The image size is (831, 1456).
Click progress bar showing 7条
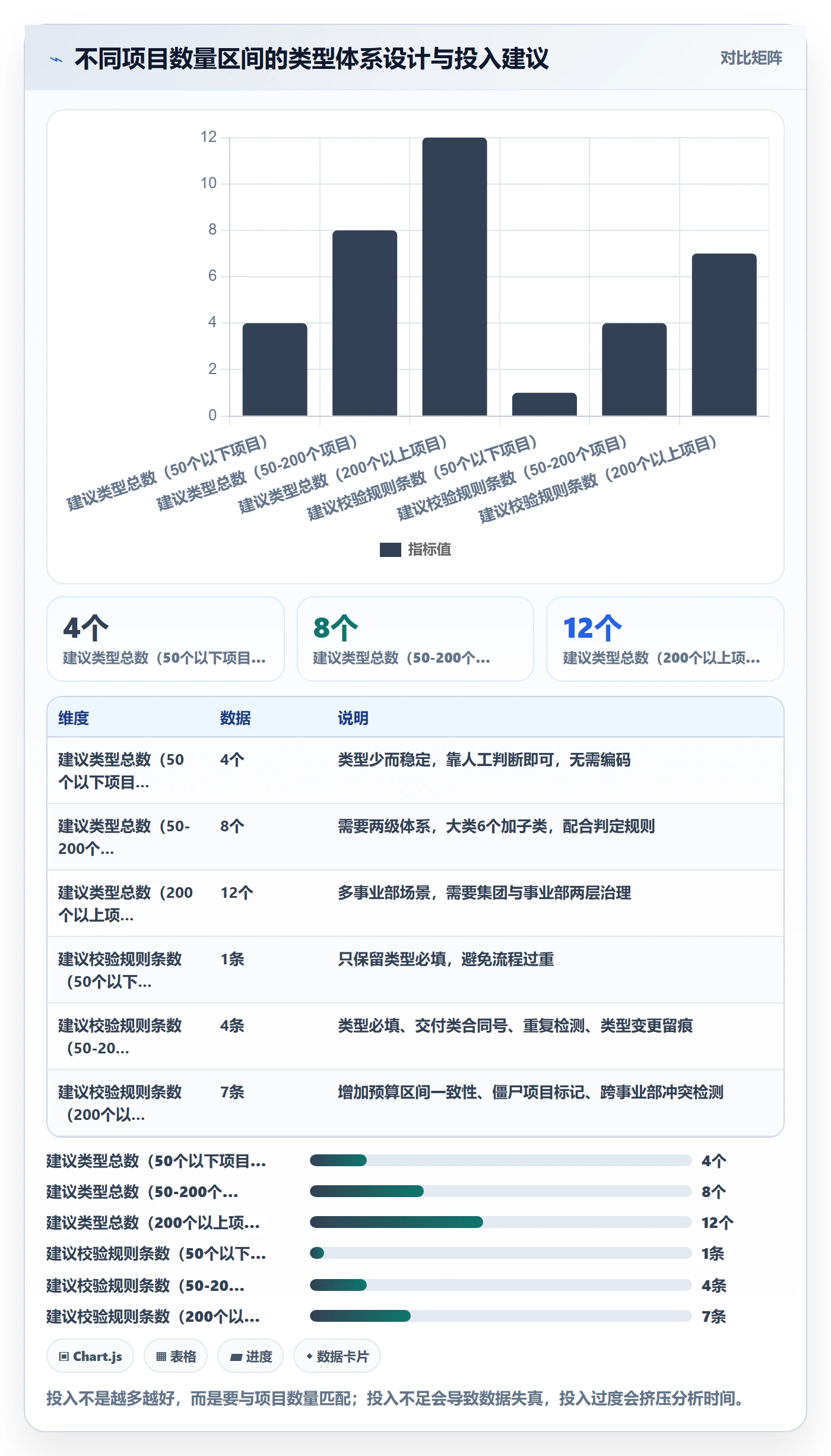click(501, 1316)
